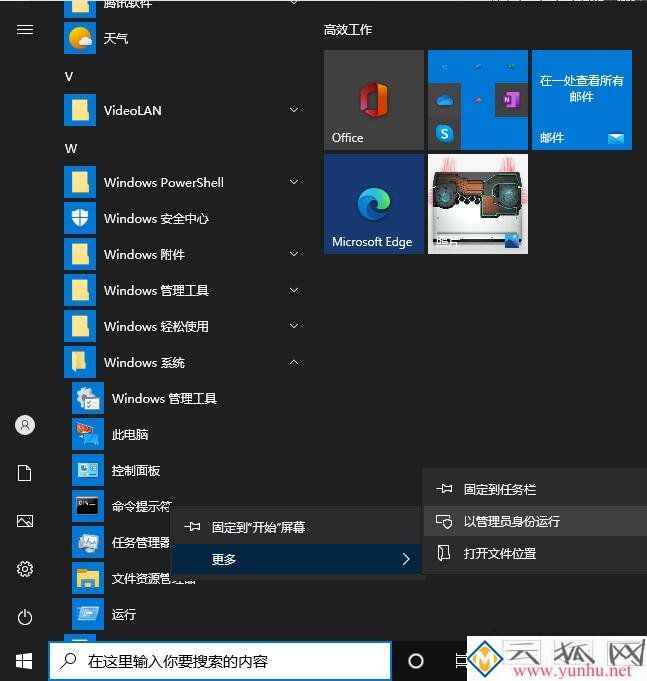647x681 pixels.
Task: Open the Microsoft Edge tile
Action: pos(374,204)
